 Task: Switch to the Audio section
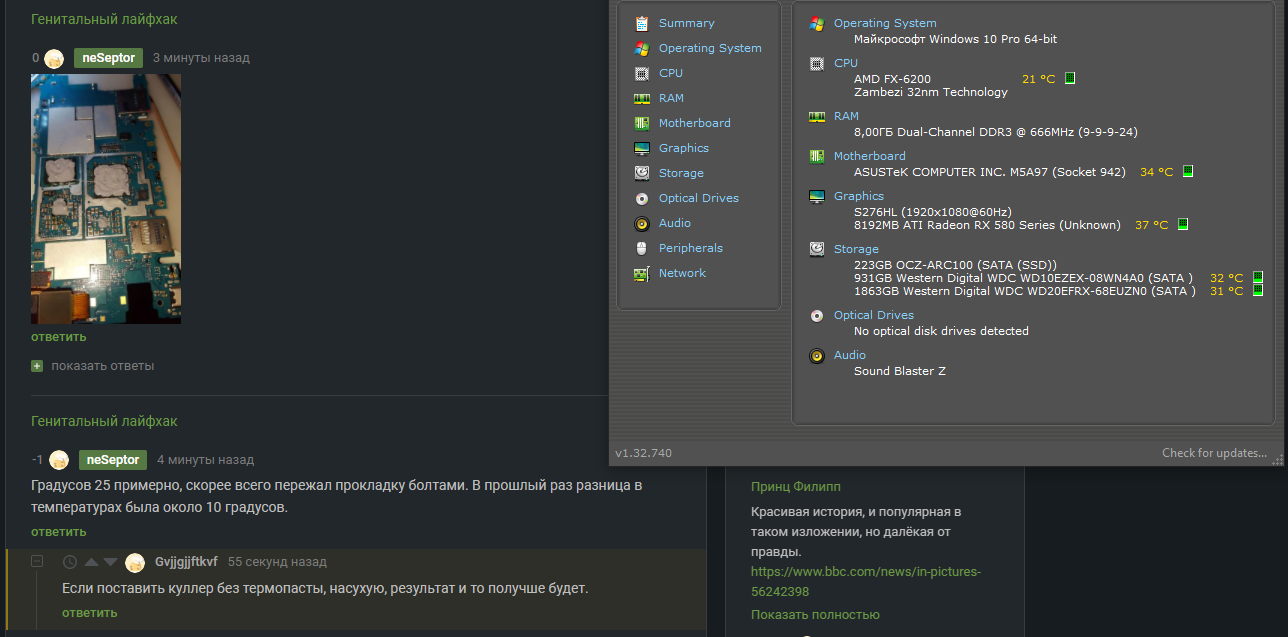point(674,223)
